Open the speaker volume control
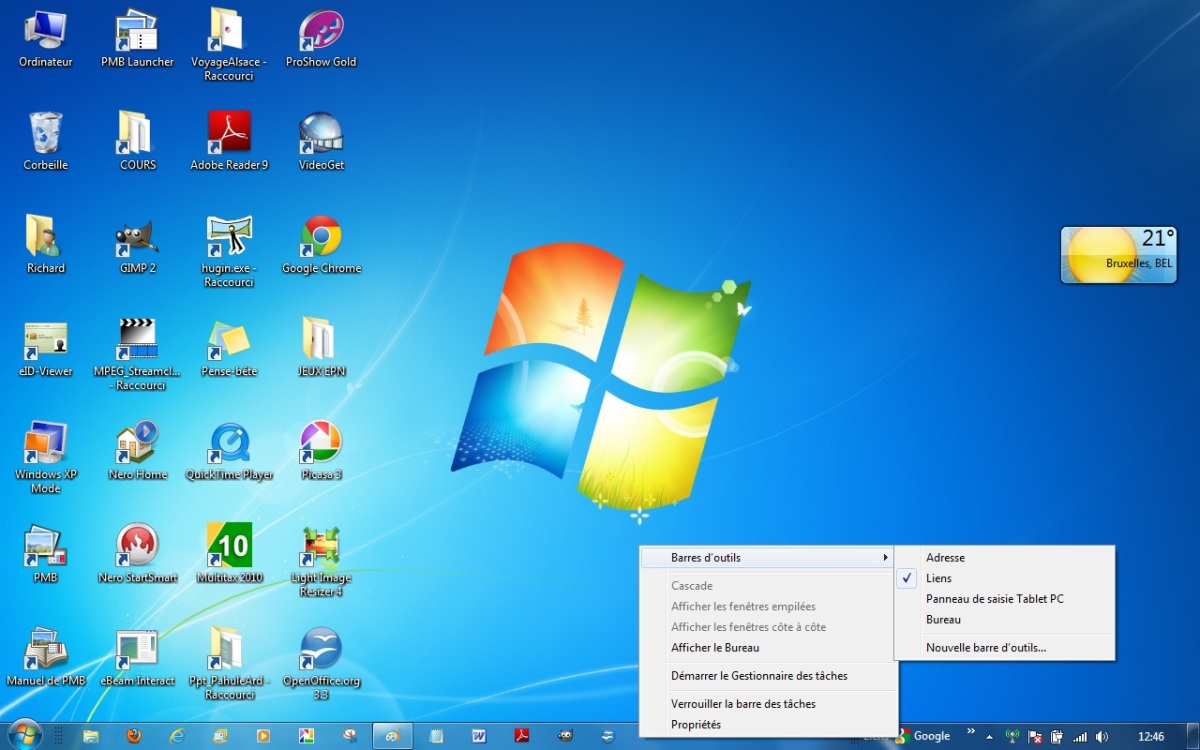 pos(1101,736)
